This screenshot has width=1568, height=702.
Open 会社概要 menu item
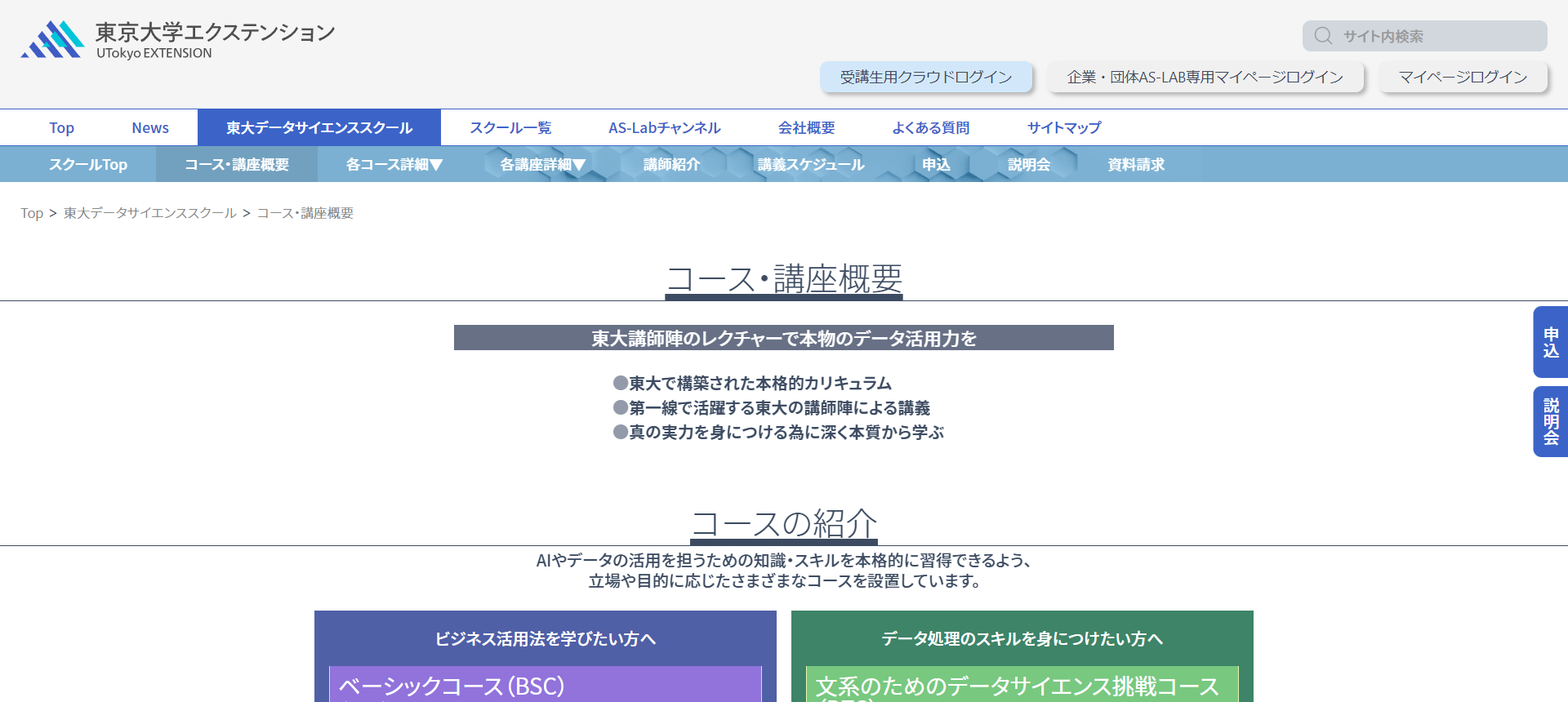pos(807,127)
